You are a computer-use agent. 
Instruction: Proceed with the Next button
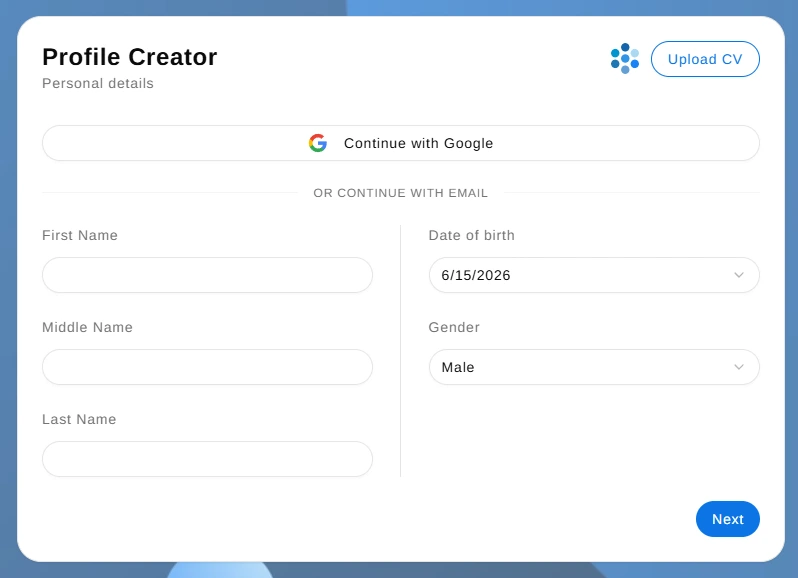click(x=727, y=519)
